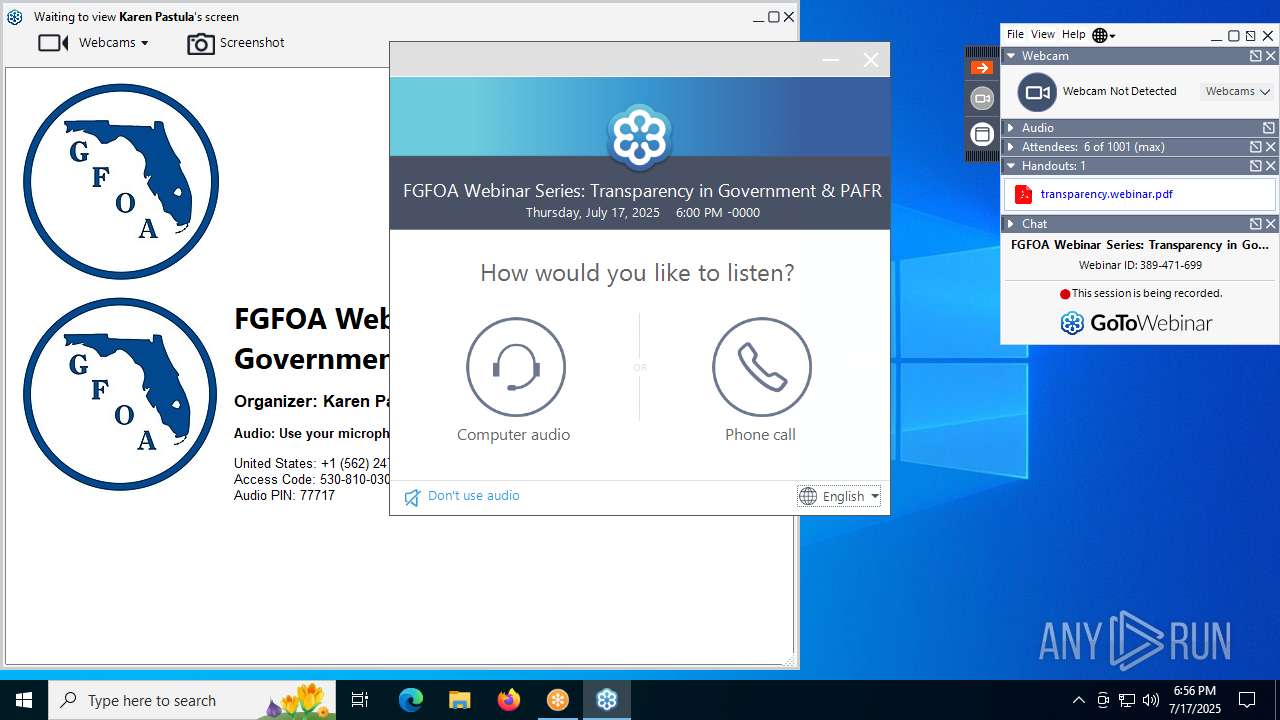Open File Explorer from the taskbar
This screenshot has width=1280, height=720.
coord(459,700)
